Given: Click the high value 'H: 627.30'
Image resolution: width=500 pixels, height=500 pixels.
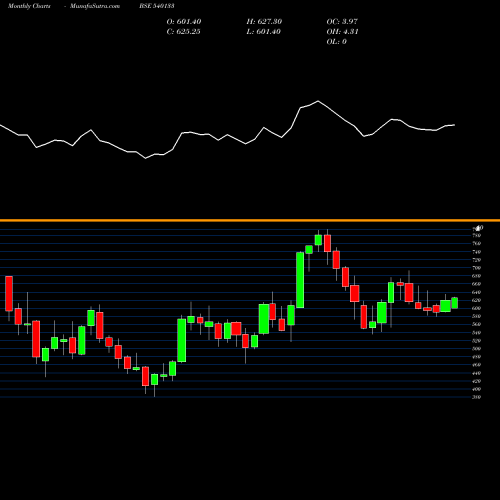Looking at the screenshot, I should [x=264, y=22].
